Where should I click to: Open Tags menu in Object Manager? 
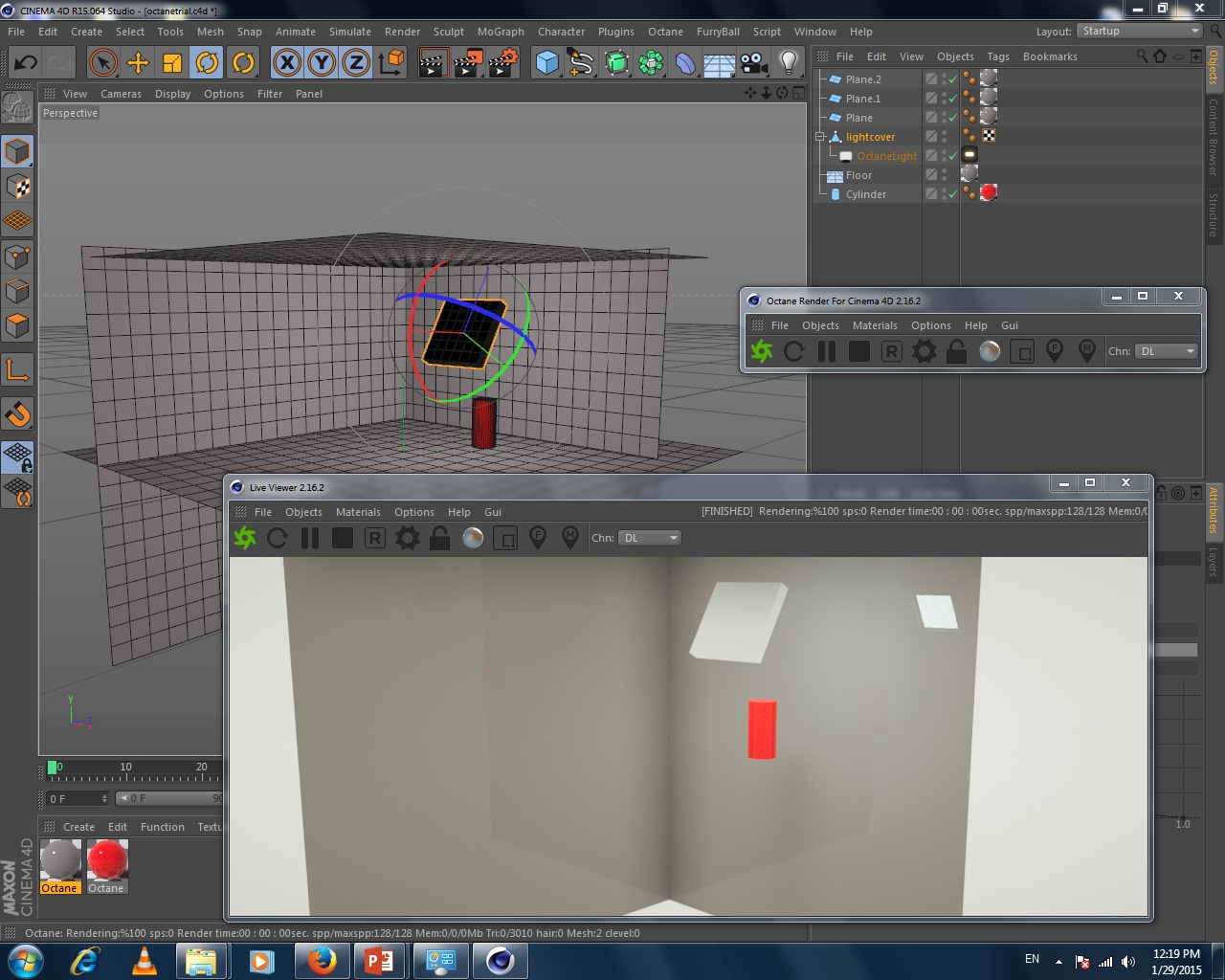998,56
